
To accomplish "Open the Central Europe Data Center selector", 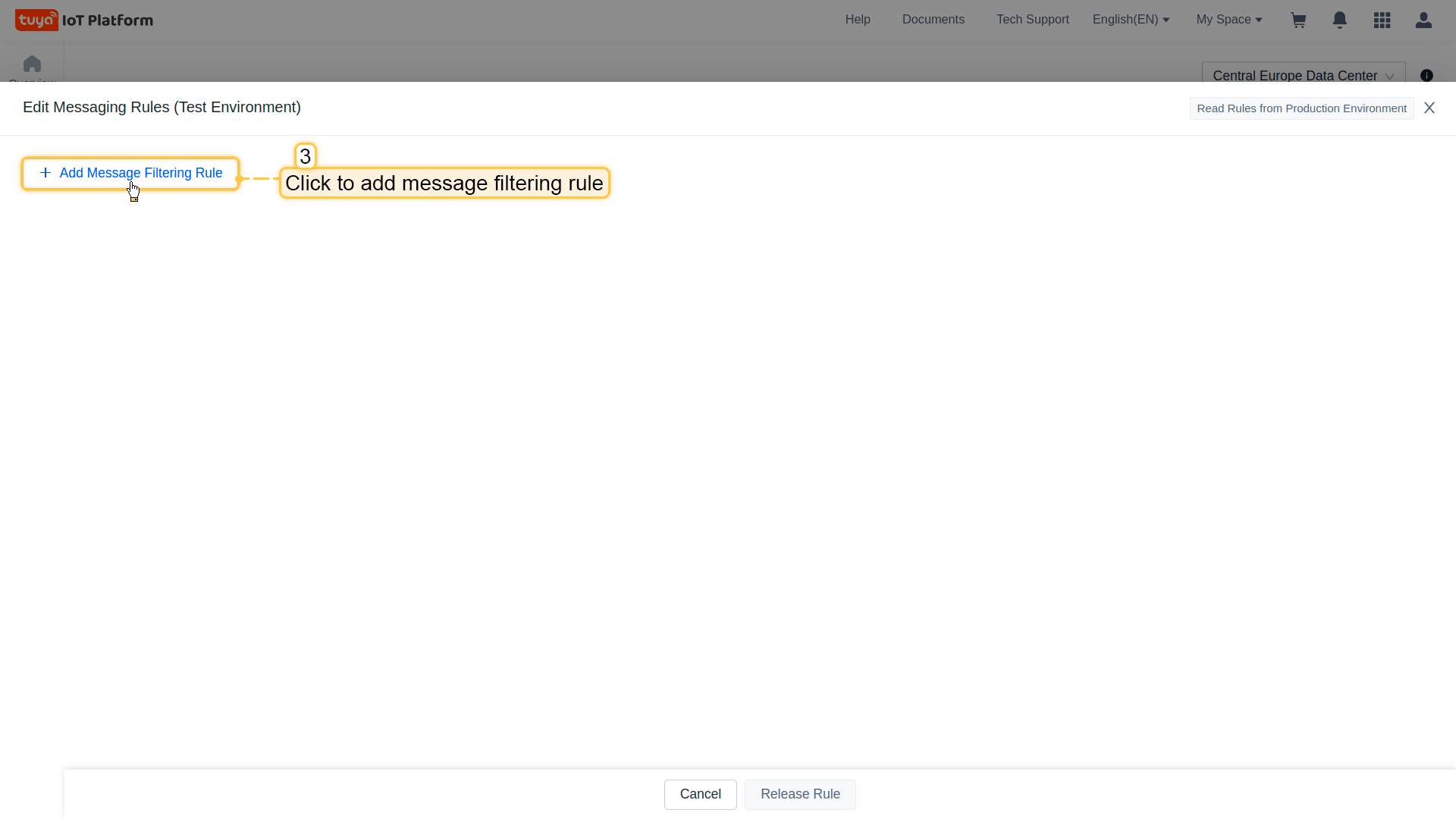I will tap(1303, 75).
